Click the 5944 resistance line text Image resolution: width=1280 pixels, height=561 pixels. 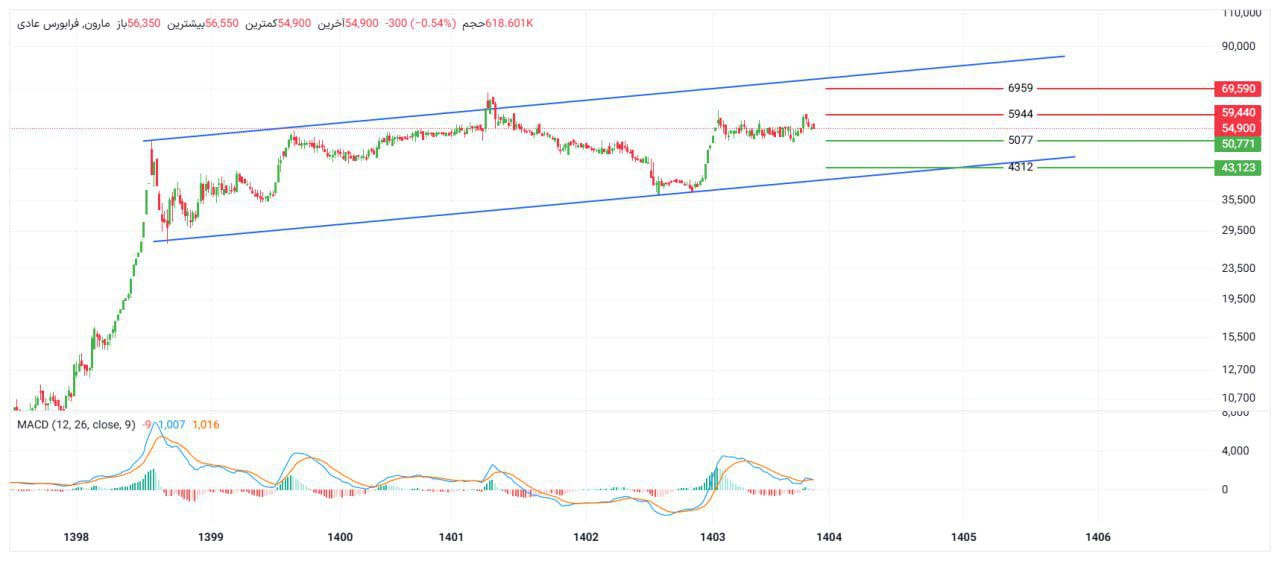(x=1020, y=114)
